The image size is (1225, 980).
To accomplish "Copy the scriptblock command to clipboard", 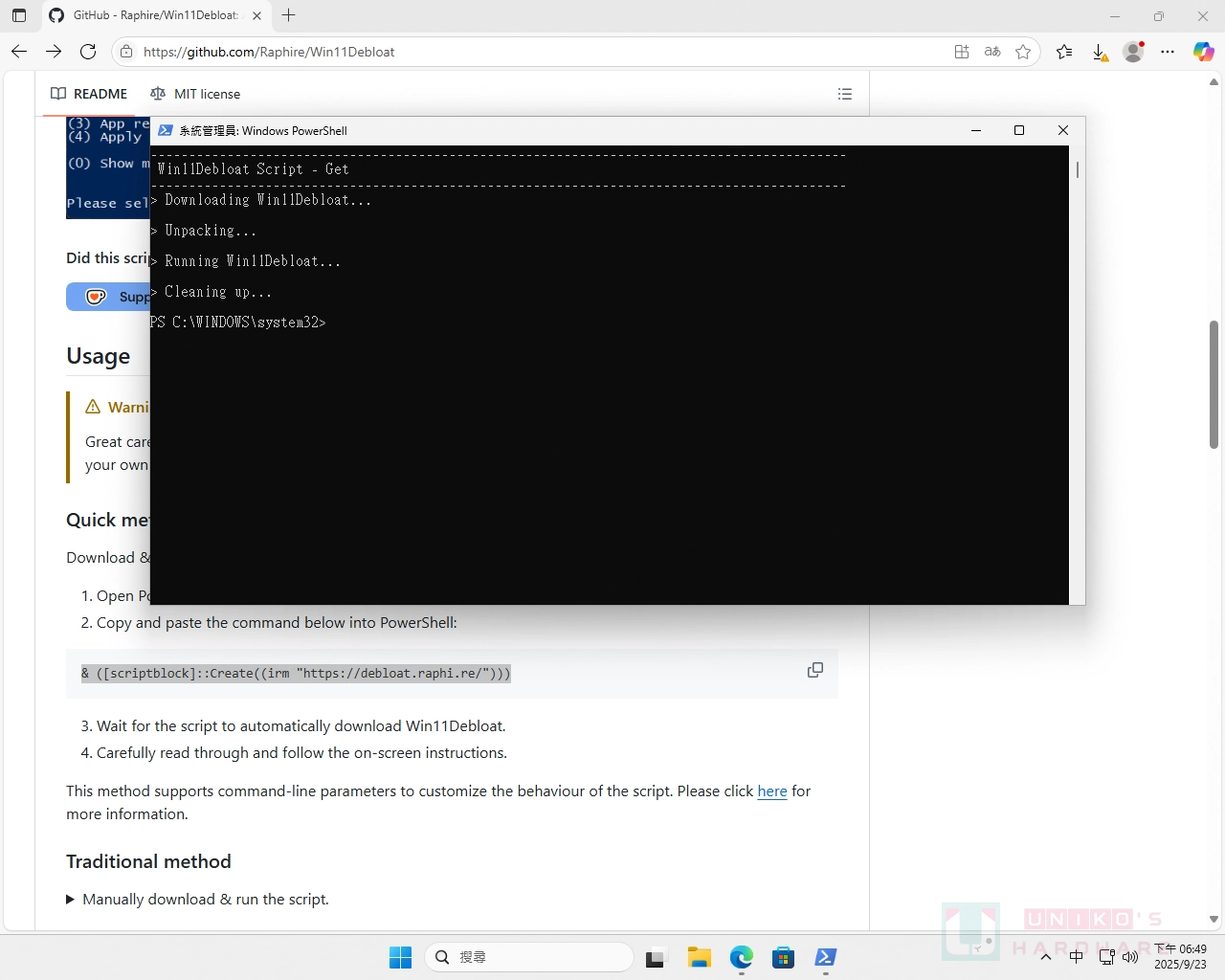I will (x=815, y=670).
